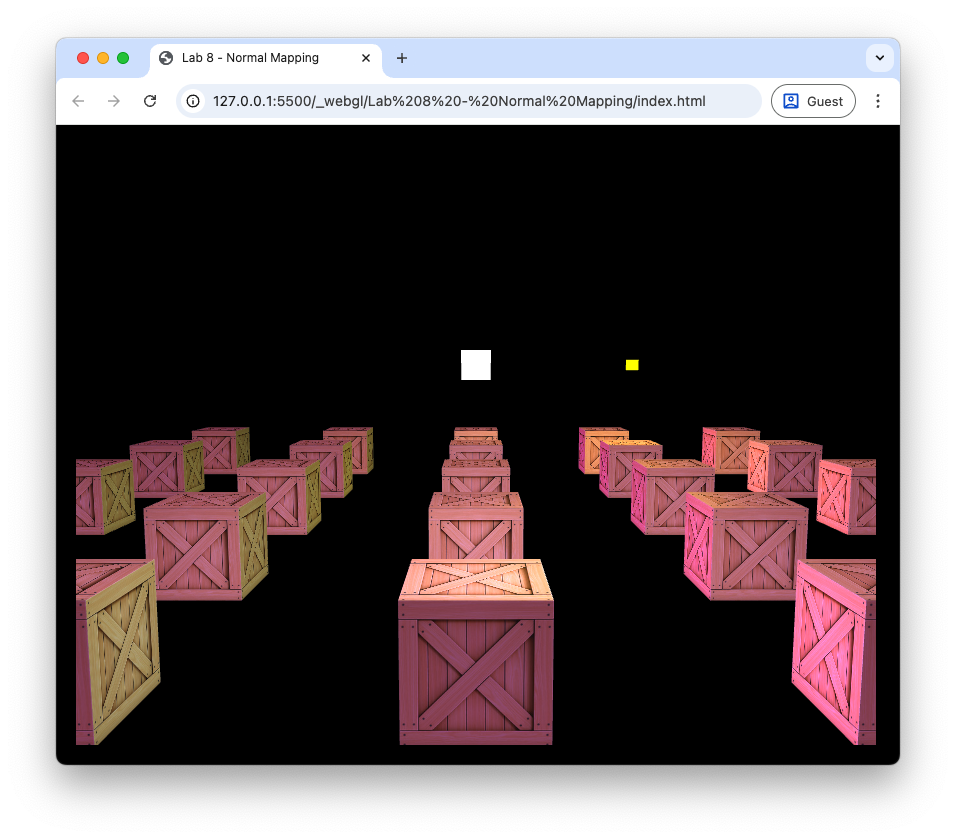The width and height of the screenshot is (956, 839).
Task: View site information icon in address bar
Action: pyautogui.click(x=194, y=101)
